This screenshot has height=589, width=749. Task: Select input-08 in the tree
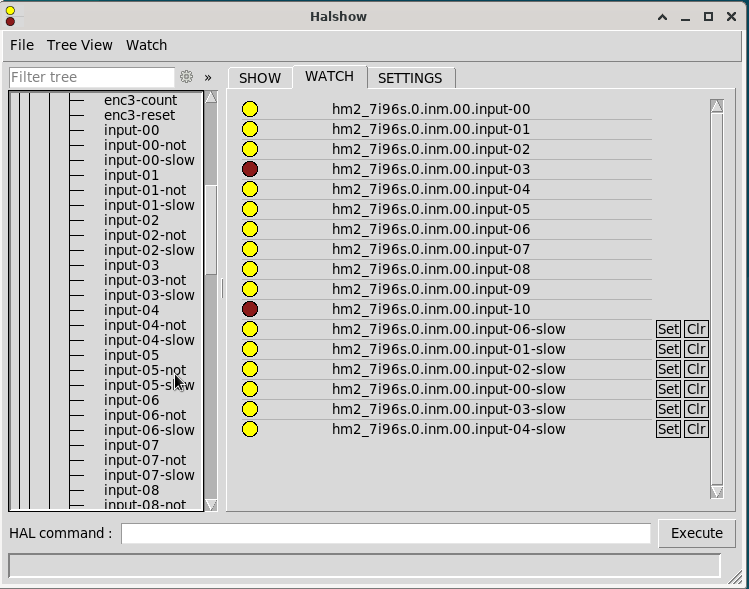point(131,490)
